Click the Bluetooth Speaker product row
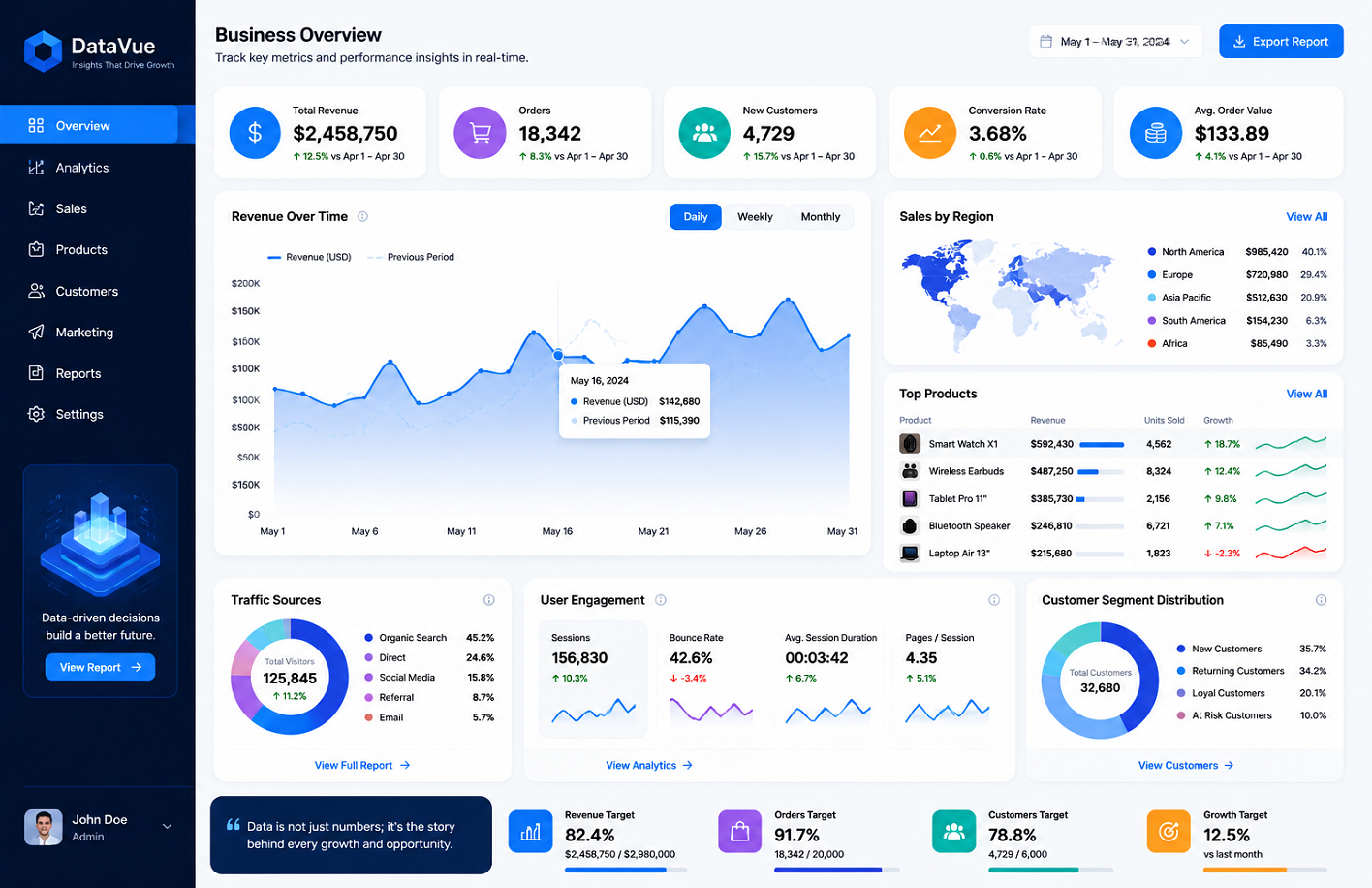1372x888 pixels. click(1113, 525)
